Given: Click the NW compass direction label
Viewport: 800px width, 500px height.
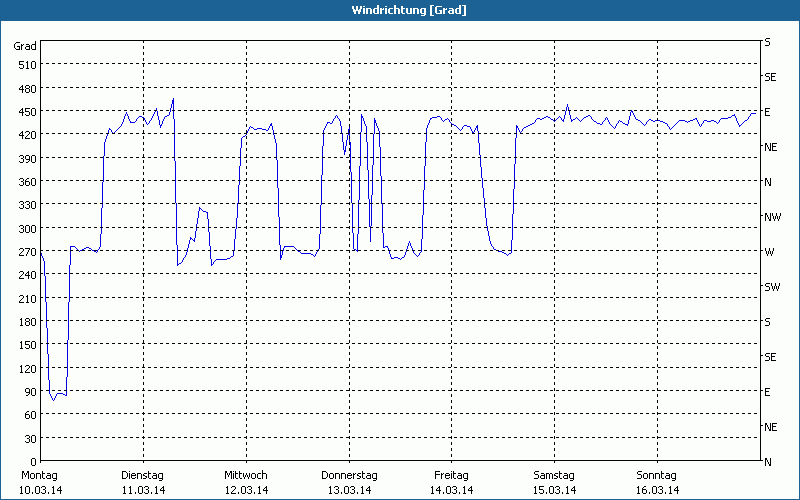Looking at the screenshot, I should [x=772, y=217].
